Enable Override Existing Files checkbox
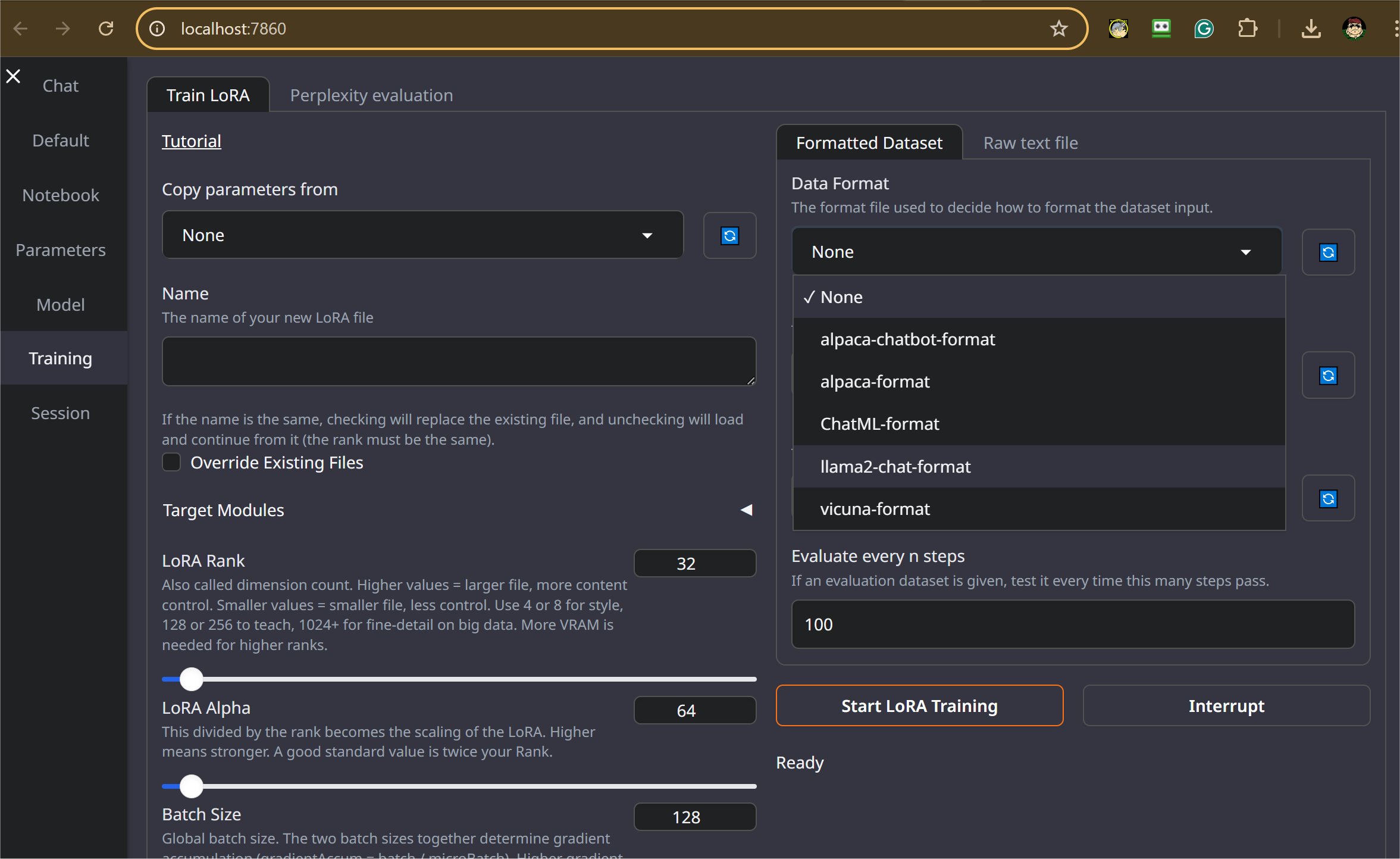The image size is (1400, 859). pyautogui.click(x=172, y=463)
